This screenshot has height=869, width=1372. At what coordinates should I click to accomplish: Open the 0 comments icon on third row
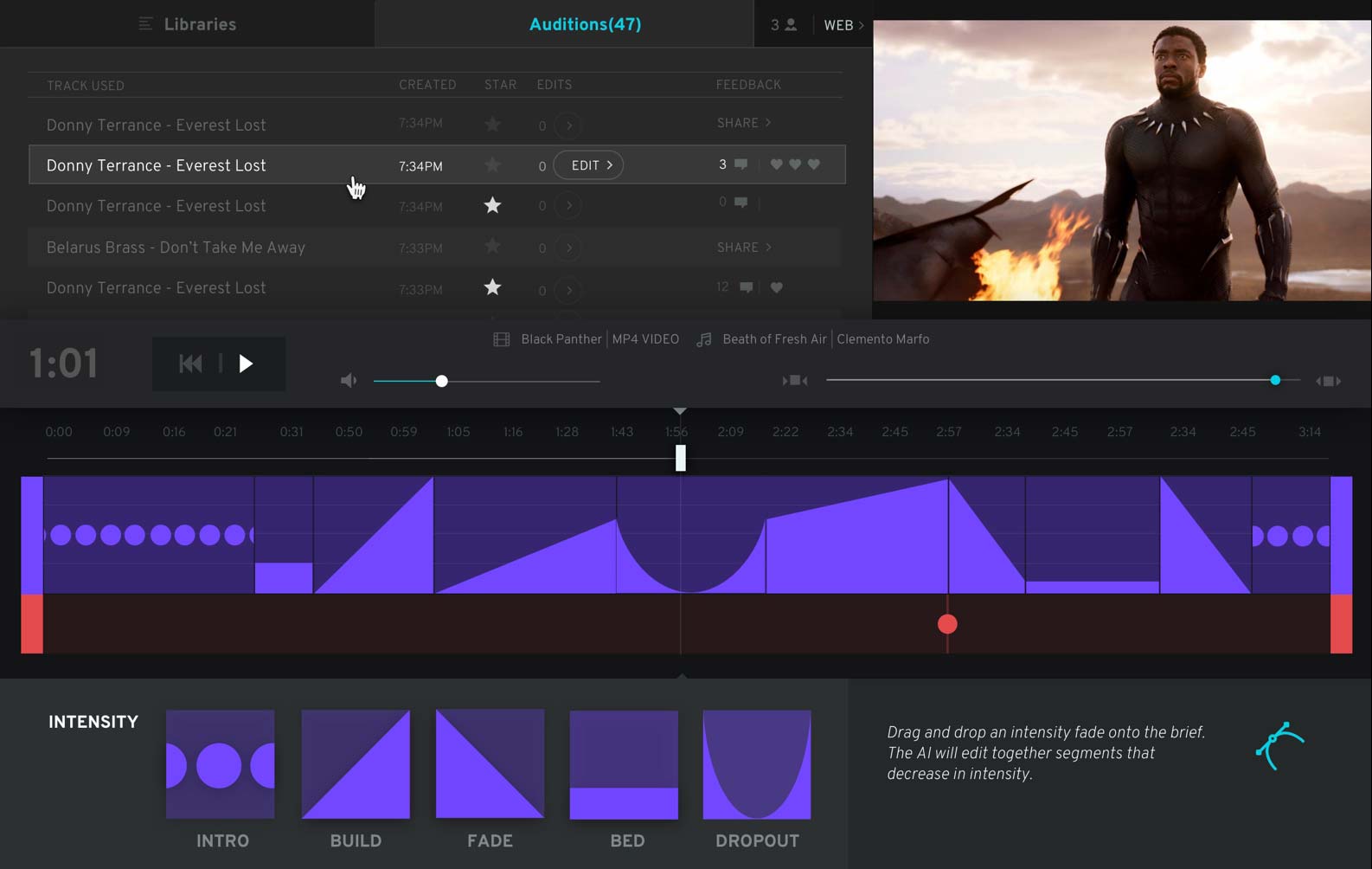[x=740, y=203]
